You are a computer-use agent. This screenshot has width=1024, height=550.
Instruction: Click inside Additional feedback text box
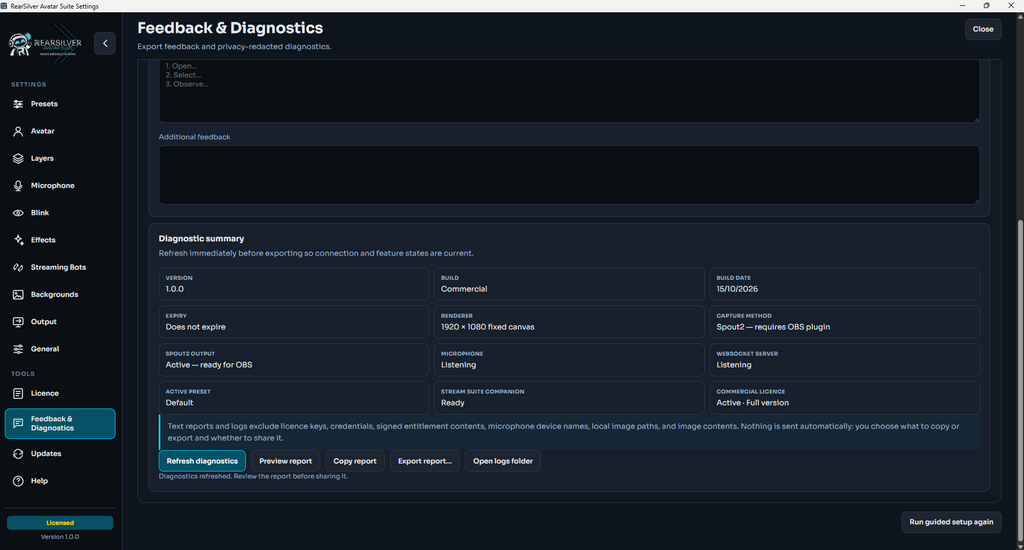[x=569, y=175]
